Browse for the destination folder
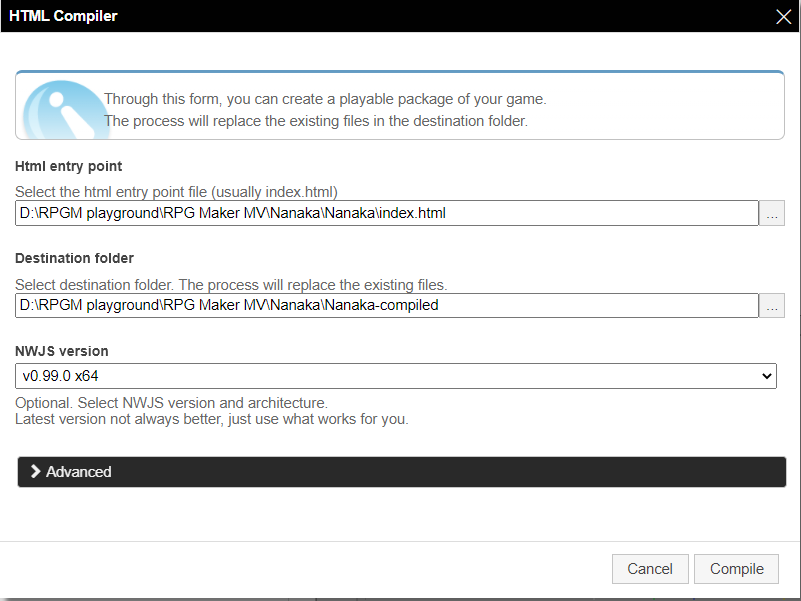801x601 pixels. click(x=772, y=305)
